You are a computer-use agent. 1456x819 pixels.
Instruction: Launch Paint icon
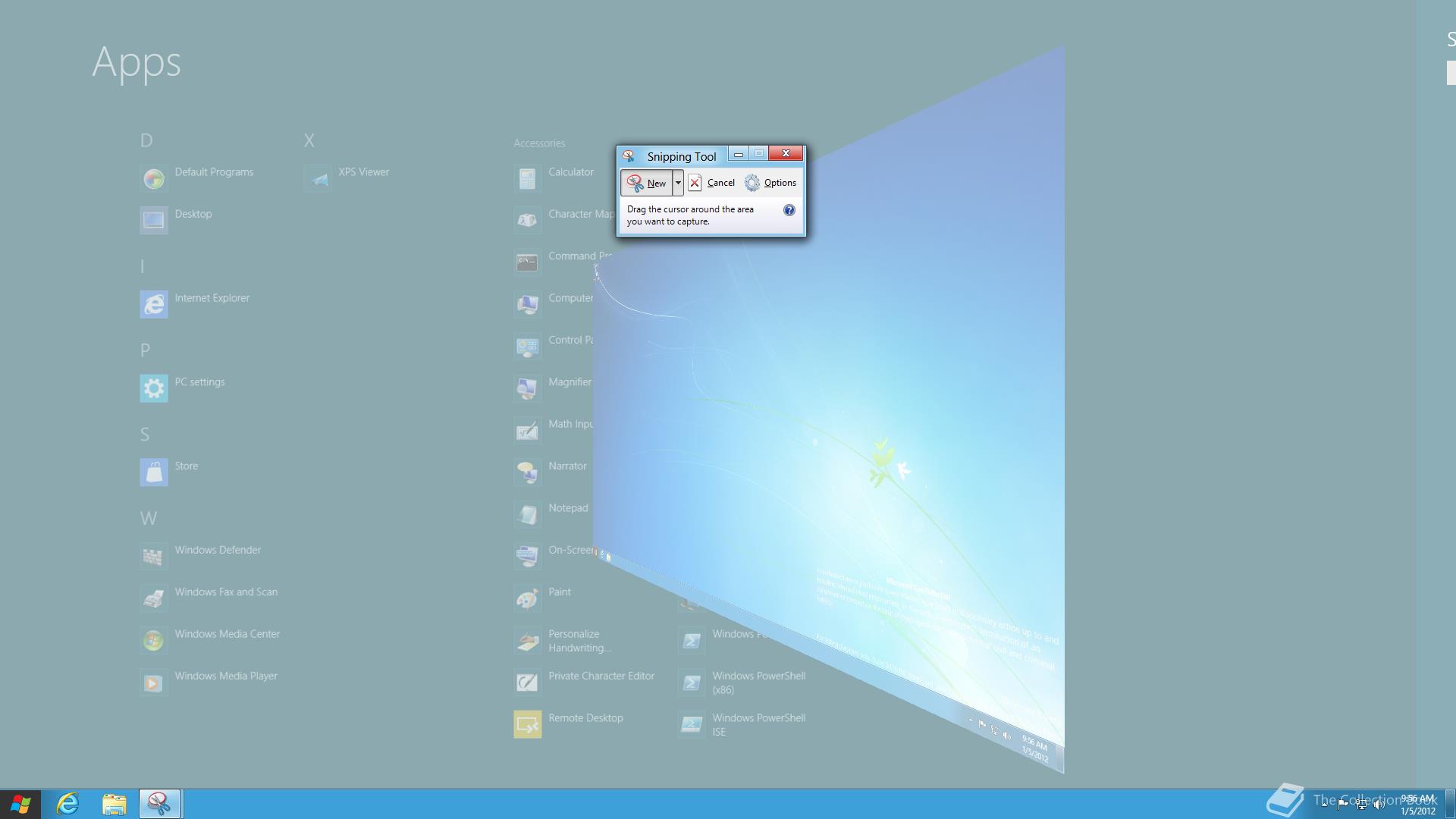coord(528,599)
